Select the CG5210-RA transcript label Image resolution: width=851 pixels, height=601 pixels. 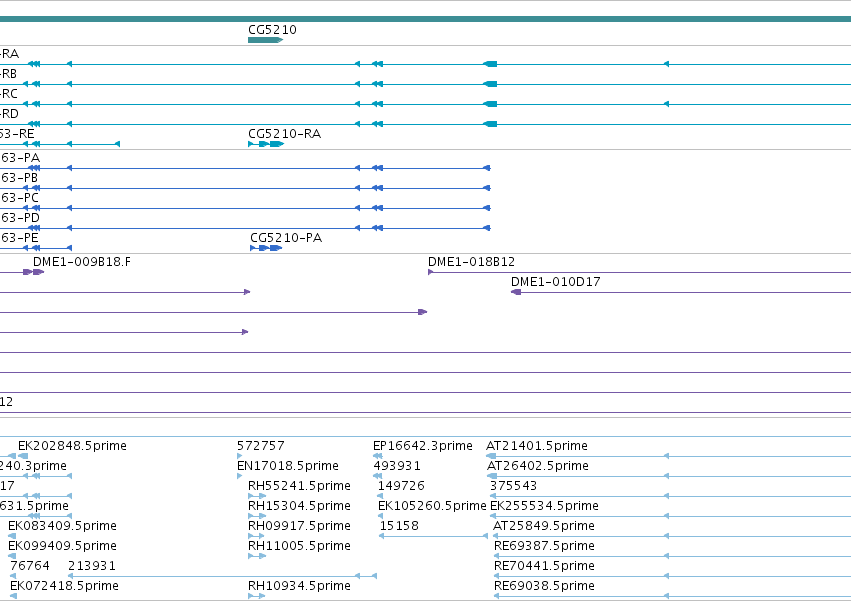click(284, 134)
